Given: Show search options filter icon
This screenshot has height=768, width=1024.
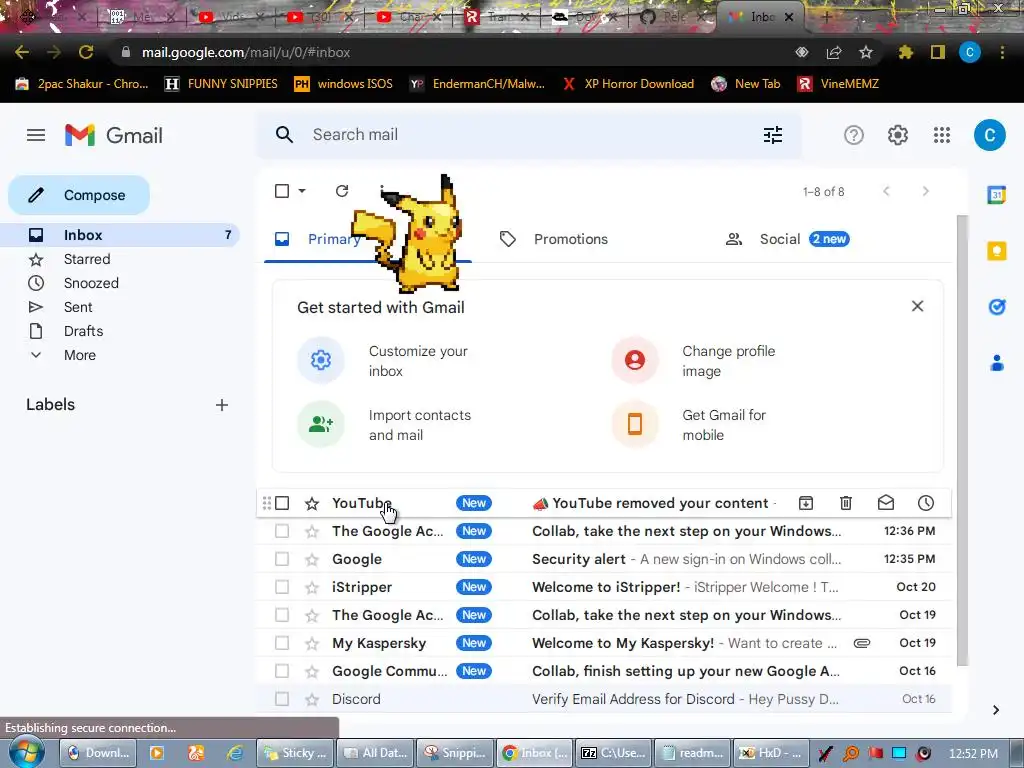Looking at the screenshot, I should pyautogui.click(x=773, y=135).
